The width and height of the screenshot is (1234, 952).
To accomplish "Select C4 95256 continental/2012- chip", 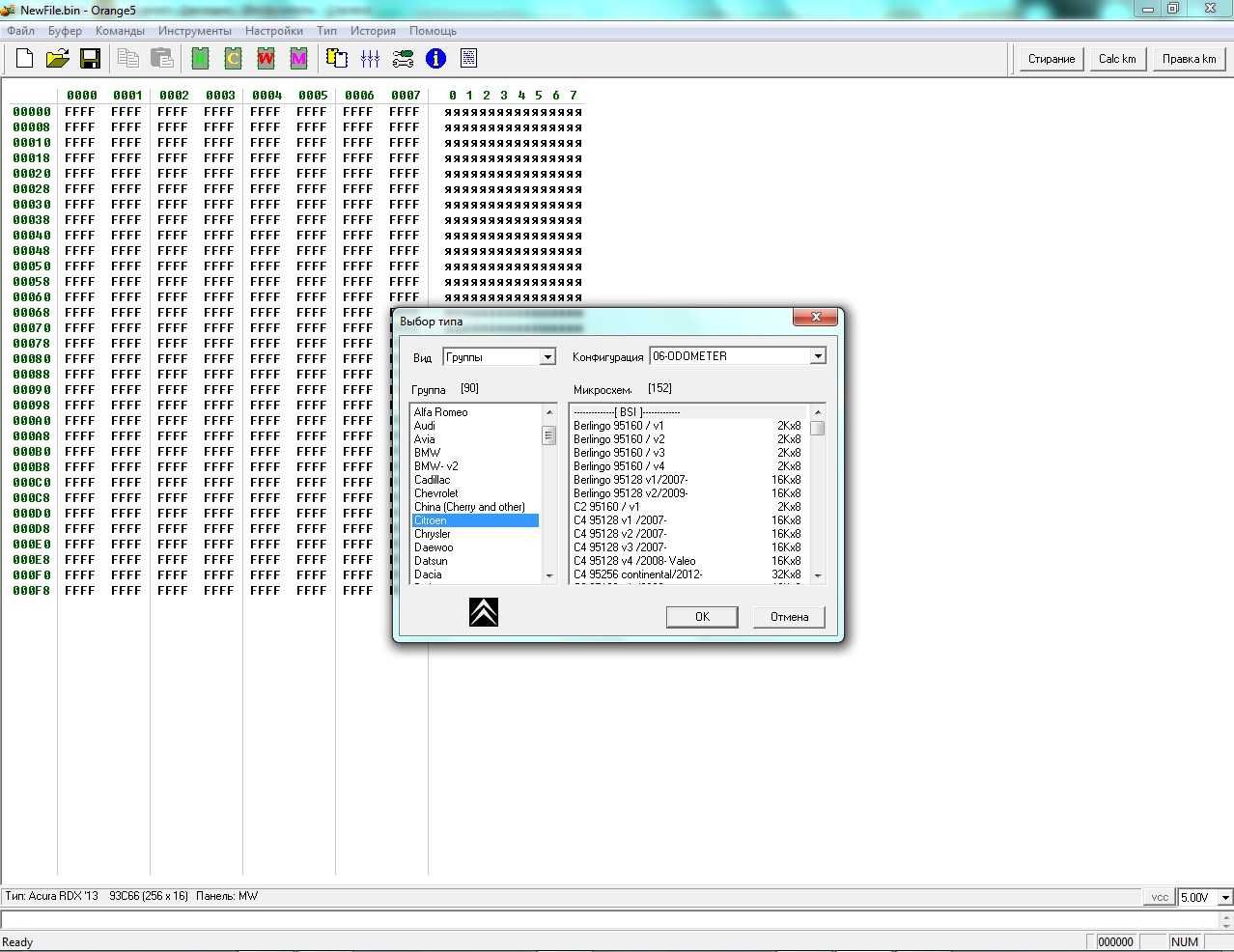I will click(687, 574).
